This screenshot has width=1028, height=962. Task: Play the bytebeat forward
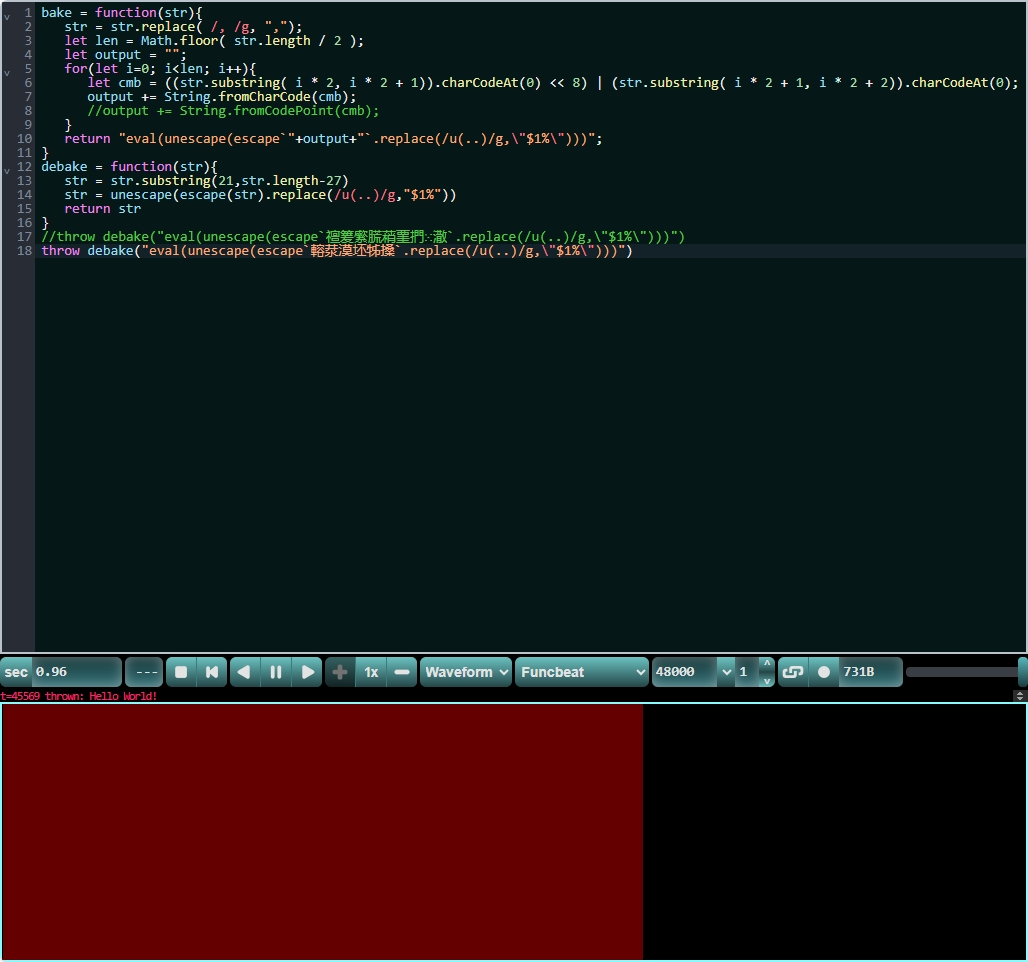[x=308, y=672]
